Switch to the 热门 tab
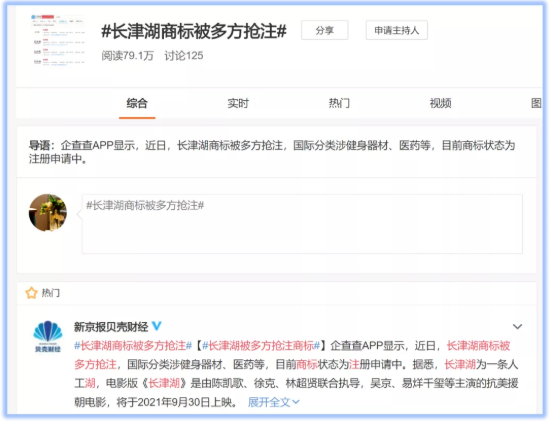This screenshot has width=551, height=421. [x=339, y=103]
